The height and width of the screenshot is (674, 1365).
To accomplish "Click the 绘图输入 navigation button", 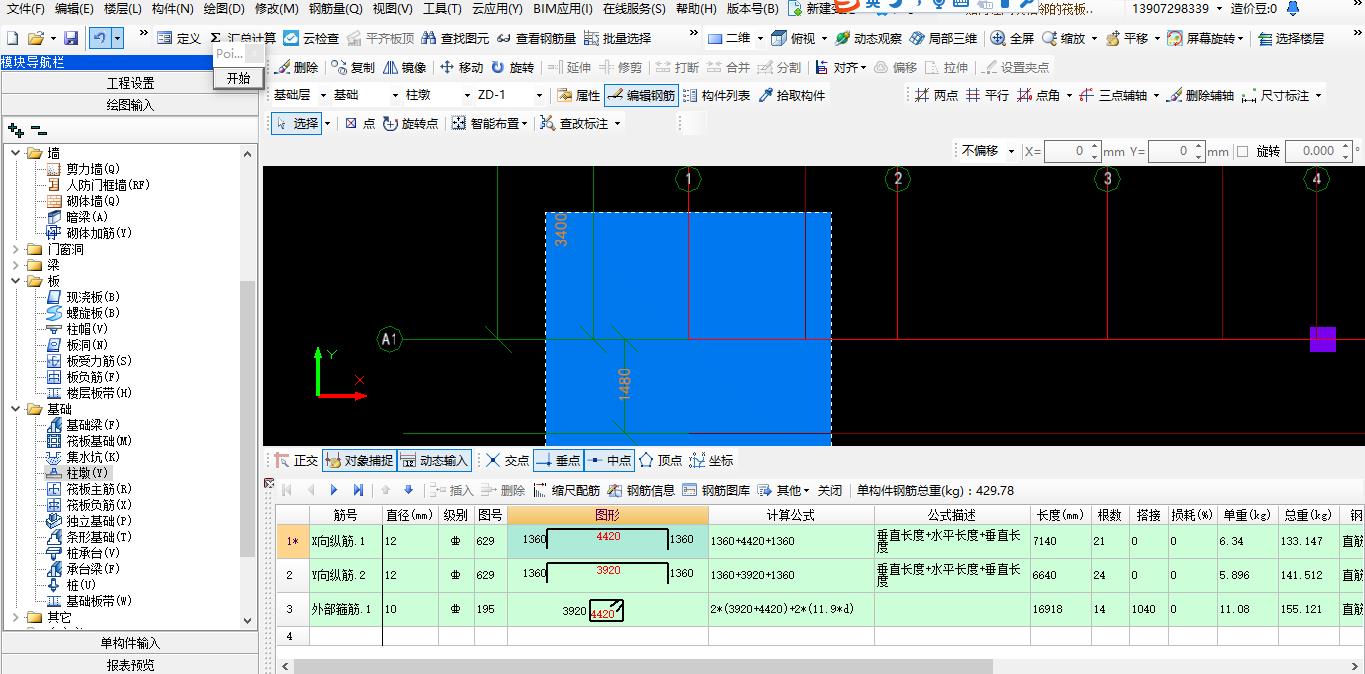I will [130, 105].
